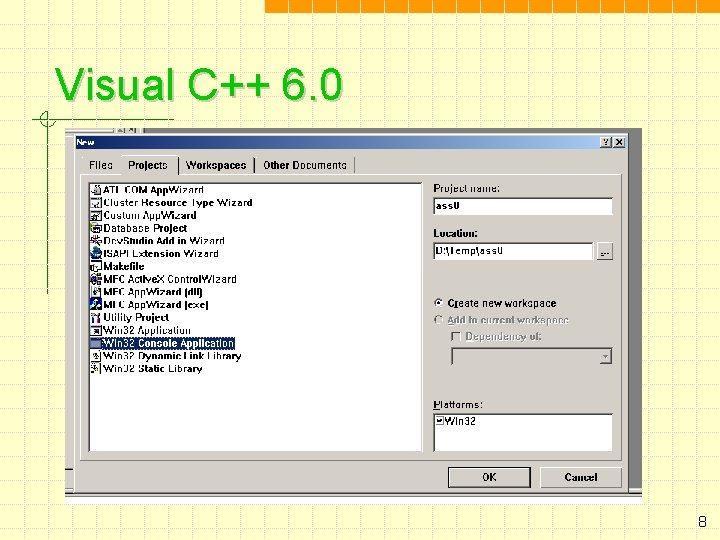720x540 pixels.
Task: Click the Win32 Application icon
Action: click(96, 330)
